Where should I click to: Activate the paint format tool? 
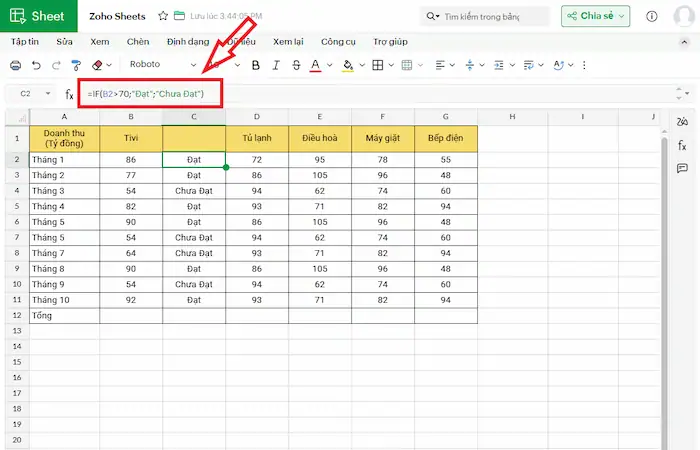click(76, 65)
